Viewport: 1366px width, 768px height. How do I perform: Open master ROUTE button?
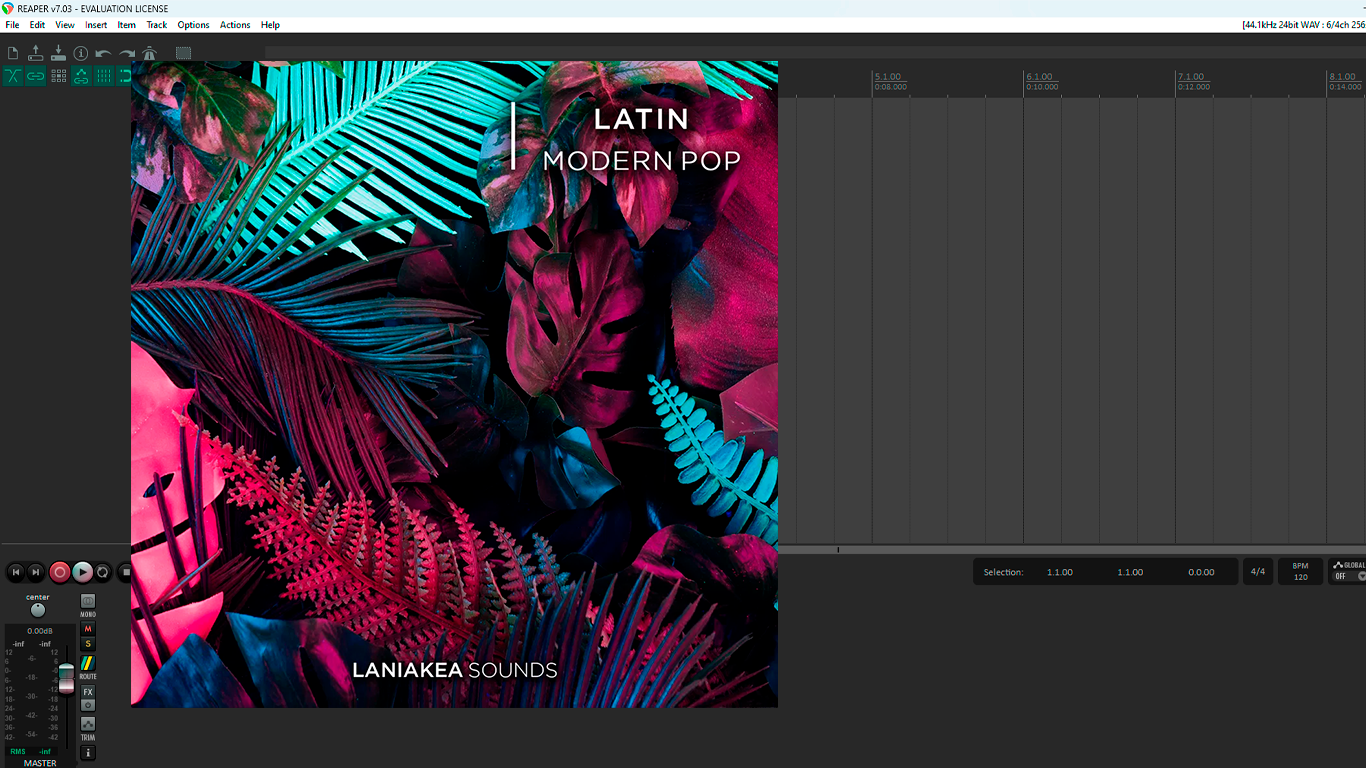click(x=88, y=663)
